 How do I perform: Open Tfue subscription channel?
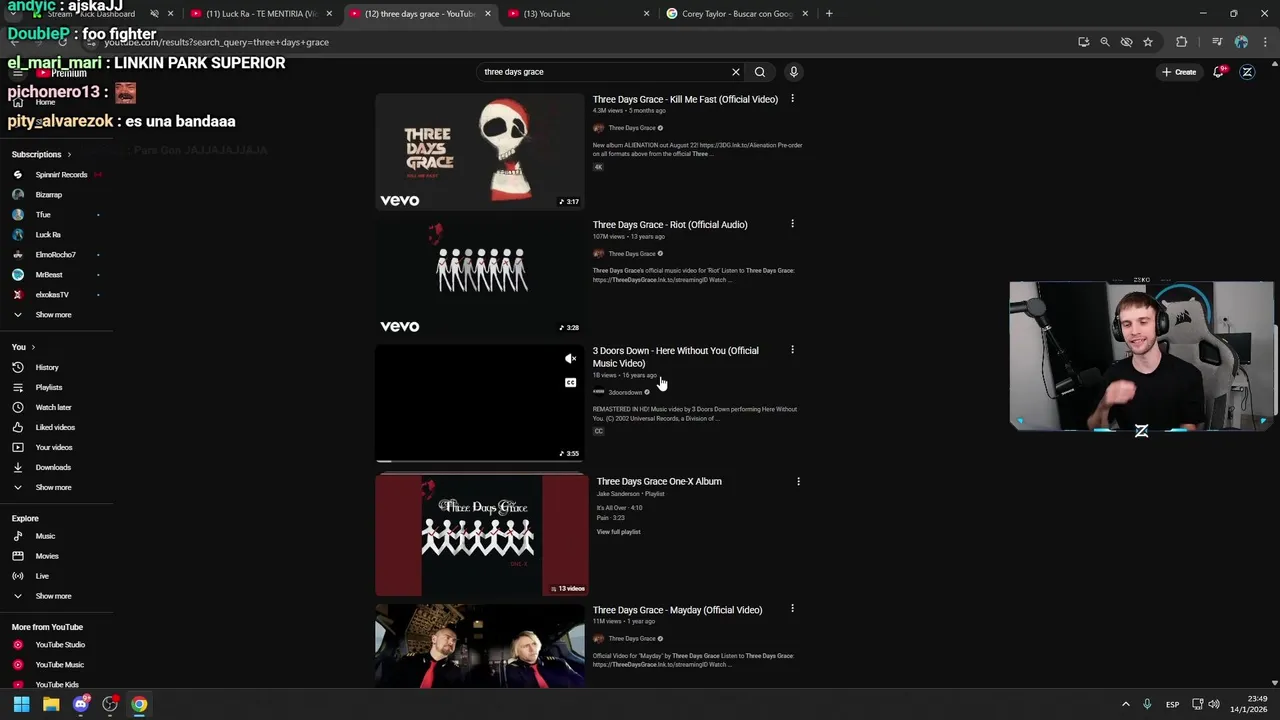point(55,215)
